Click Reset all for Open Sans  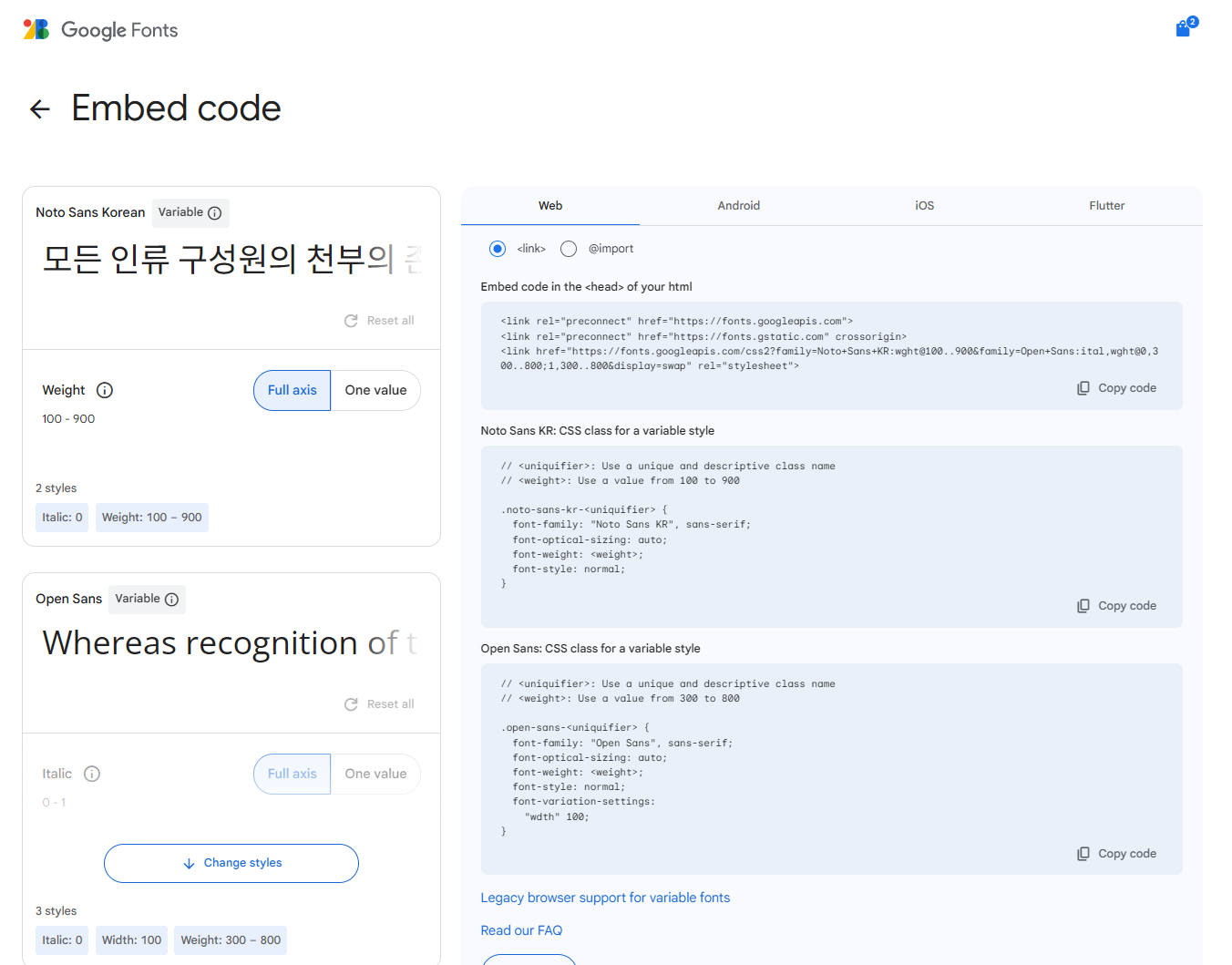click(x=379, y=704)
